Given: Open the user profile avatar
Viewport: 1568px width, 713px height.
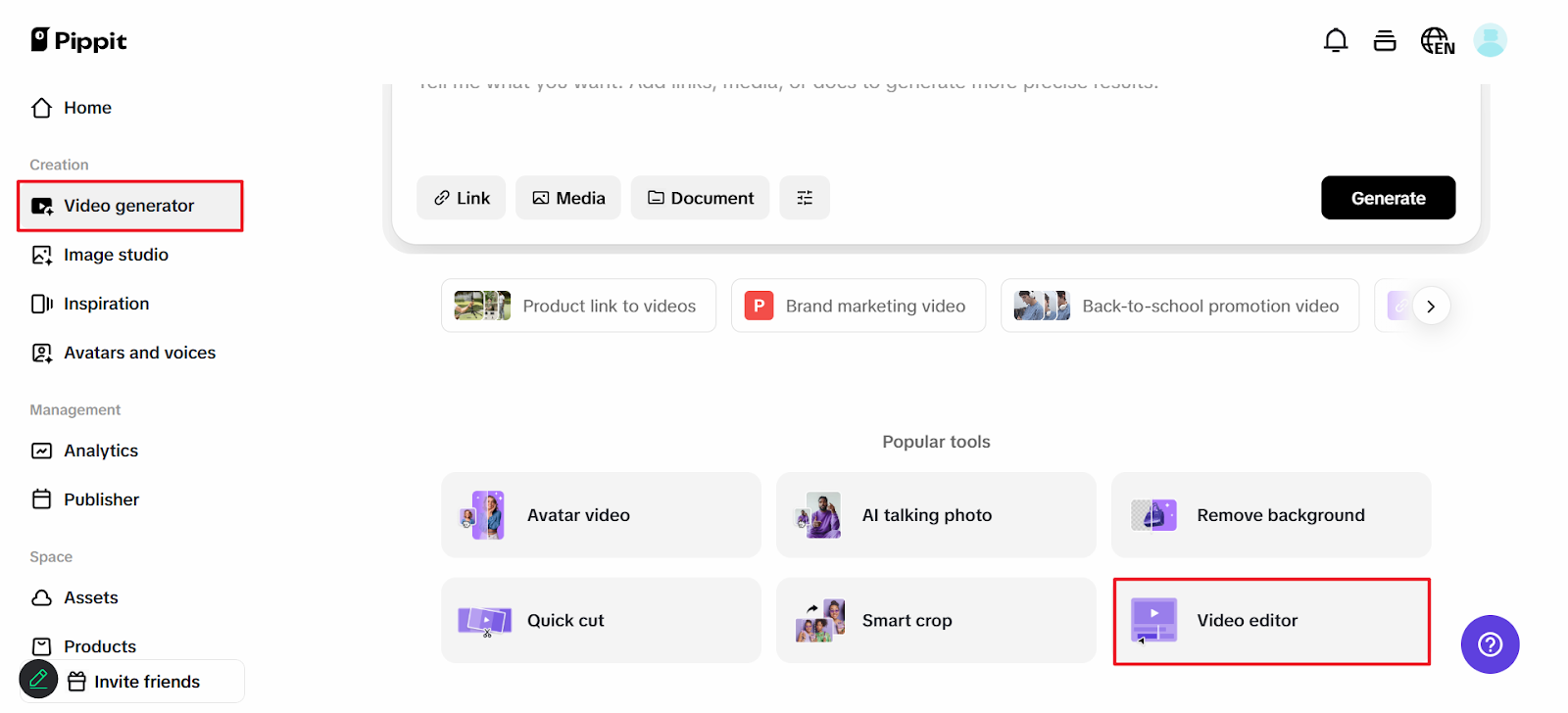Looking at the screenshot, I should [x=1490, y=40].
